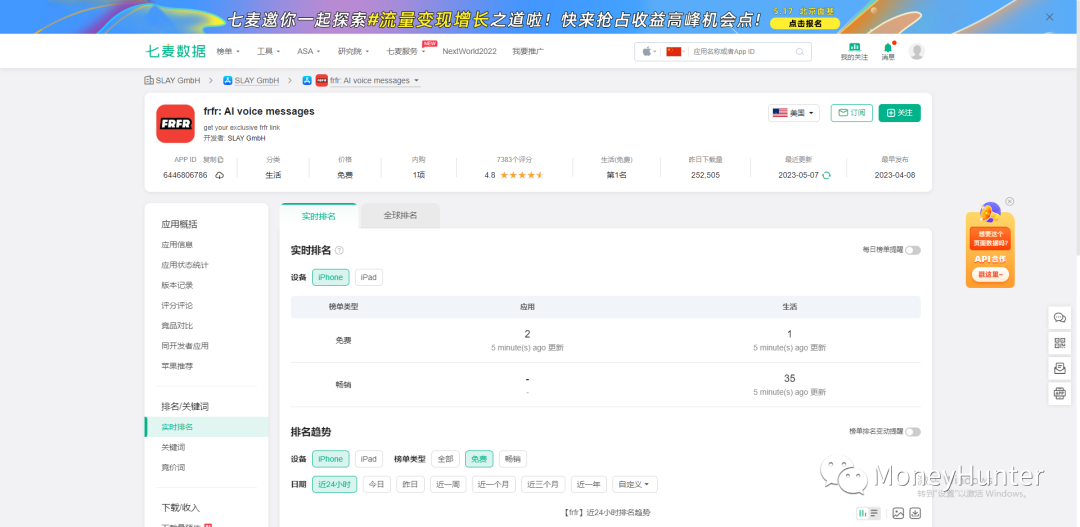
Task: Switch to bar chart view icon
Action: [862, 513]
